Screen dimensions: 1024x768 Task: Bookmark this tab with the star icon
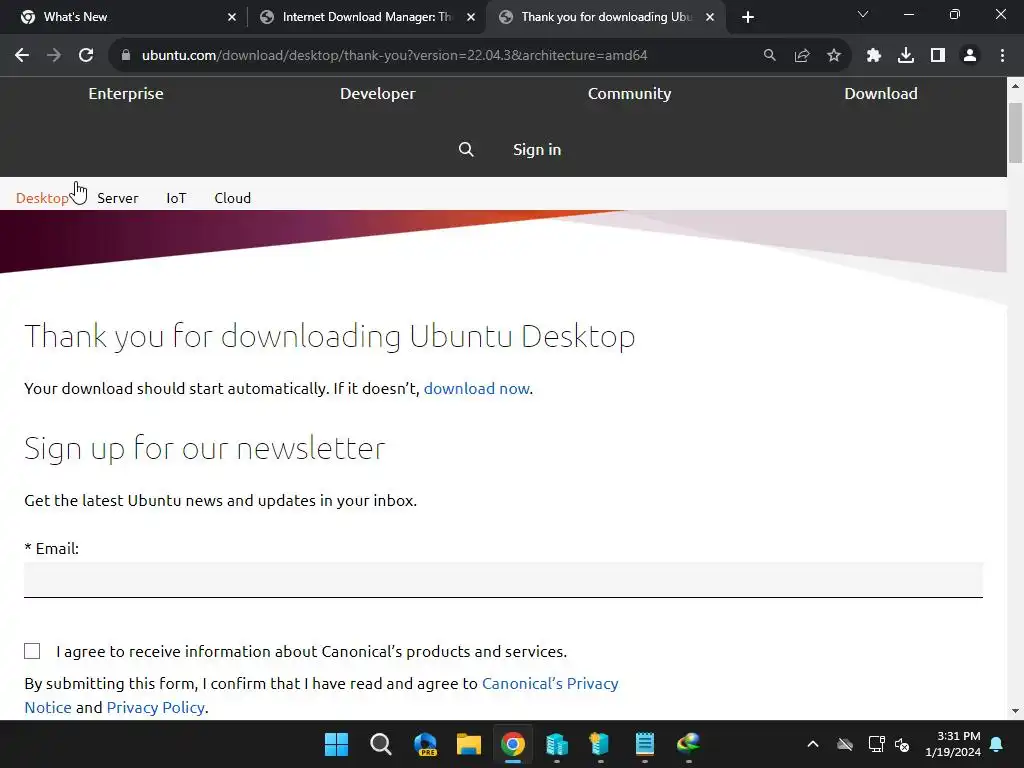click(834, 56)
